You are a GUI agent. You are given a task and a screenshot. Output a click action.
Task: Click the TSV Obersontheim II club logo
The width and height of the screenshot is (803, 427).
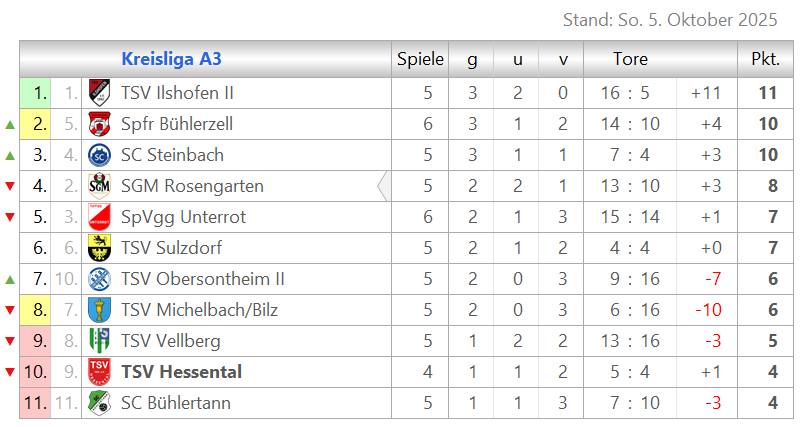pyautogui.click(x=99, y=279)
